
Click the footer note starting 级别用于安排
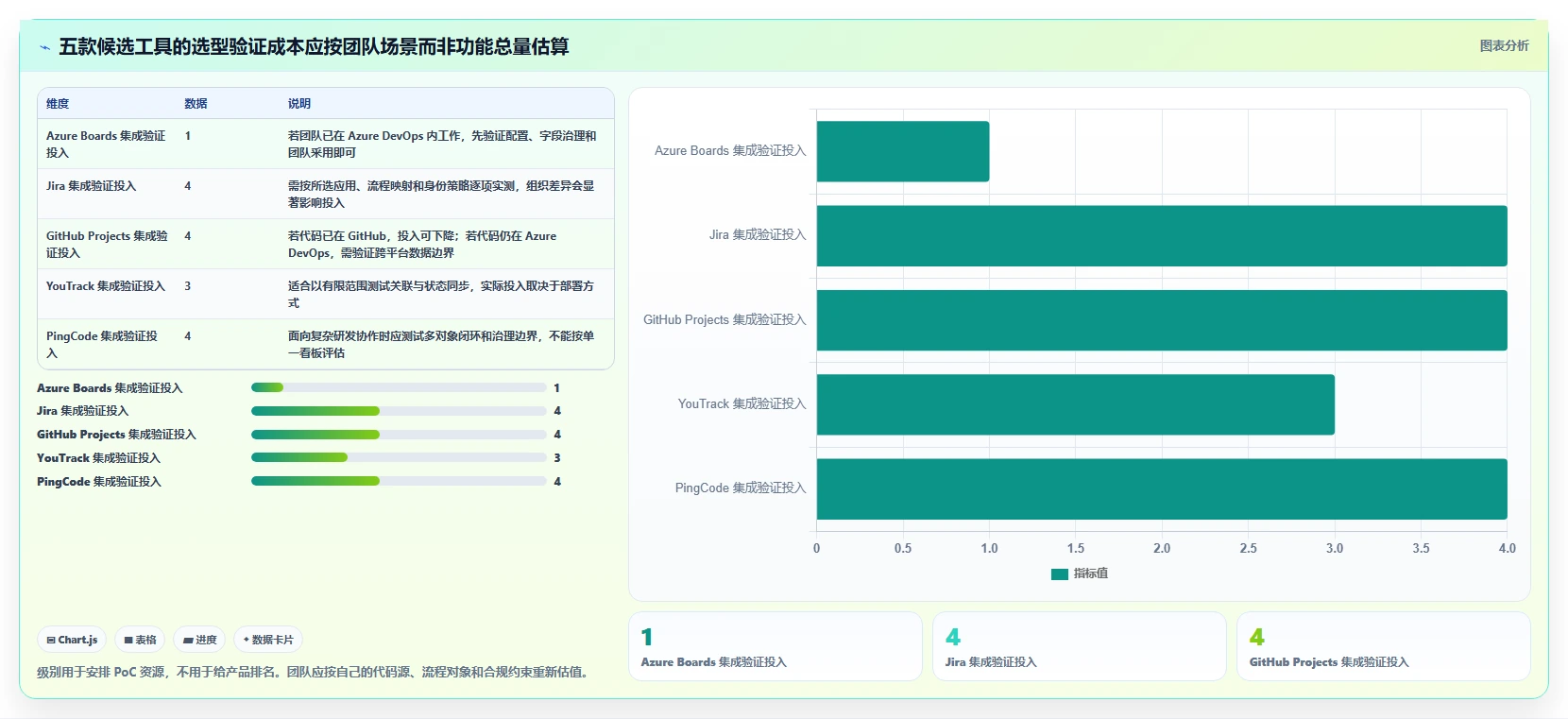click(315, 673)
